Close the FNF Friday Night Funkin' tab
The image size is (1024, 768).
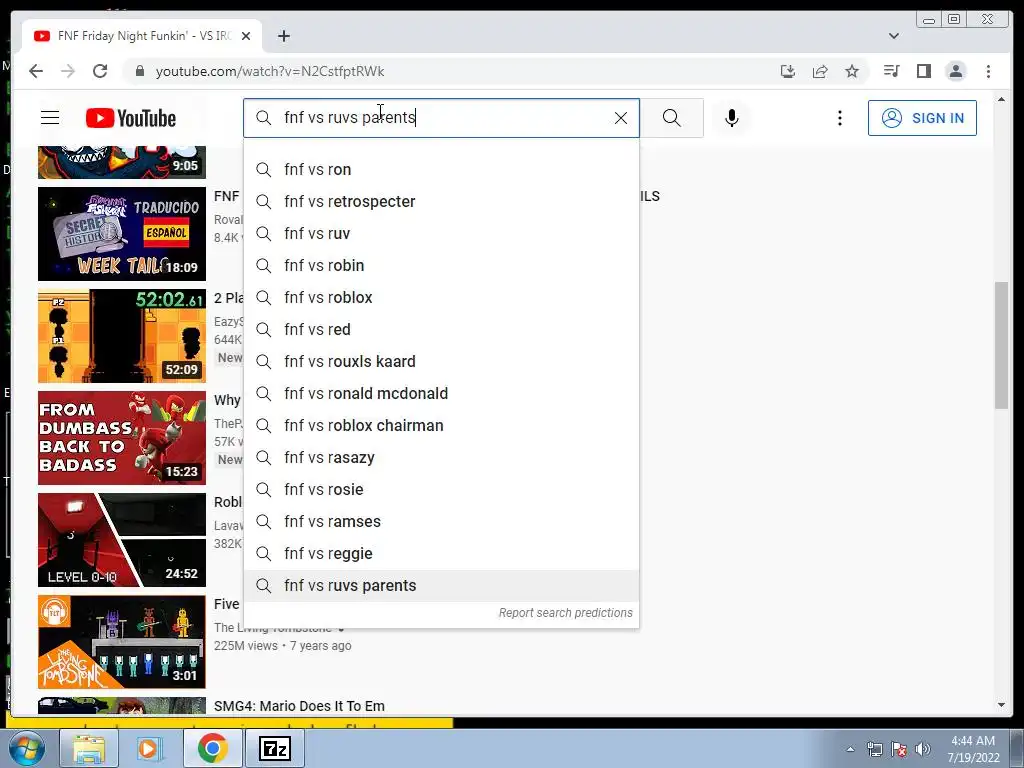tap(246, 36)
